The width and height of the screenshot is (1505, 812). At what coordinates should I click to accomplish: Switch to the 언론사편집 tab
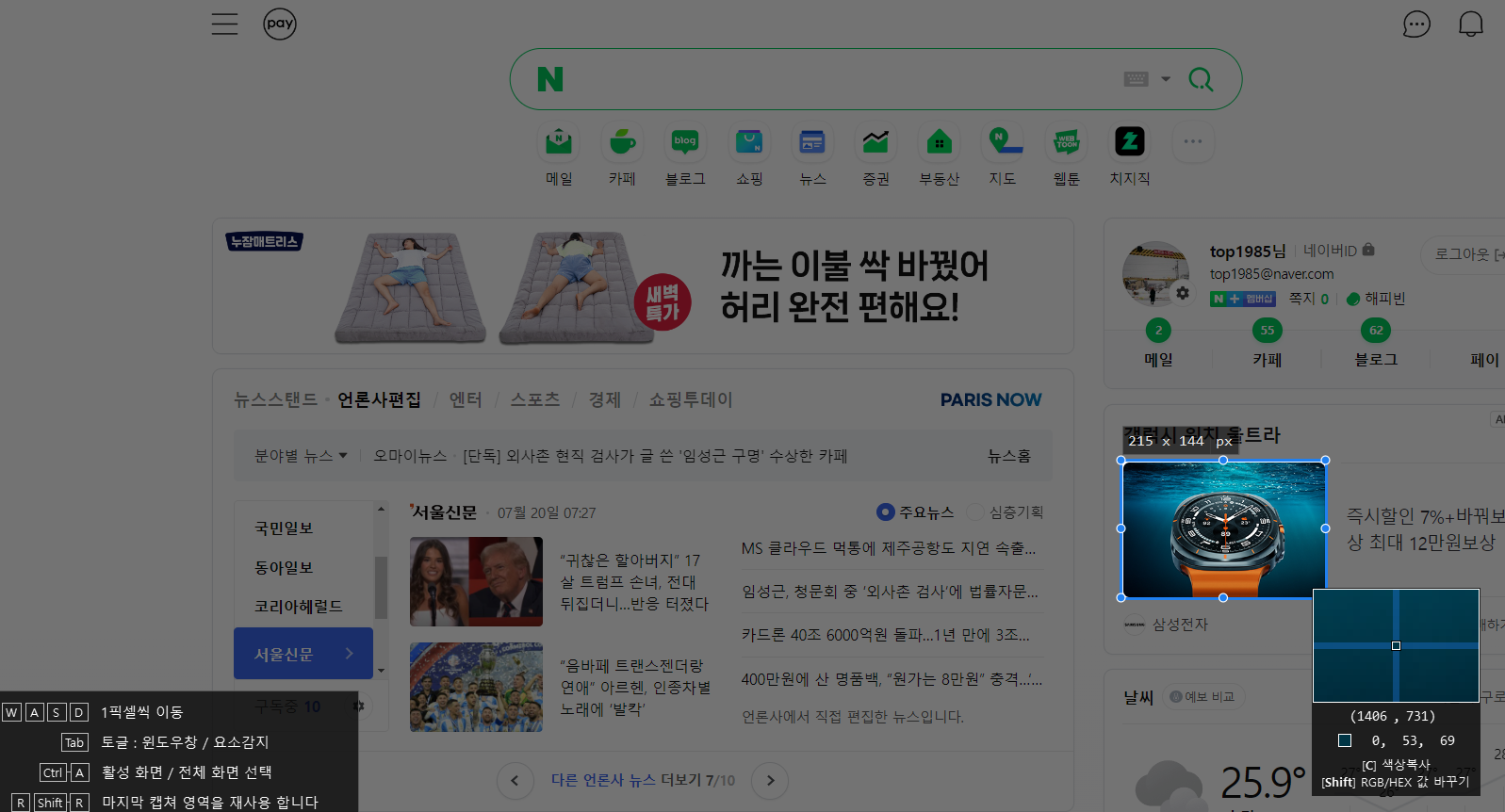[379, 399]
